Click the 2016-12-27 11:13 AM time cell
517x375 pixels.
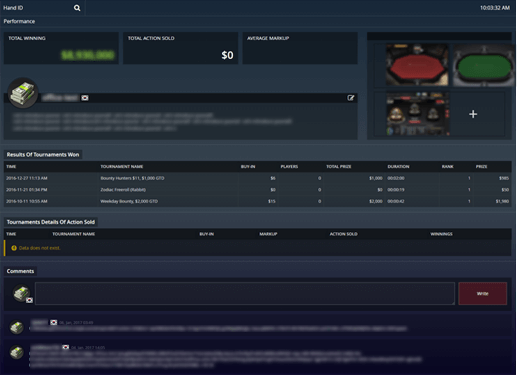tap(27, 178)
